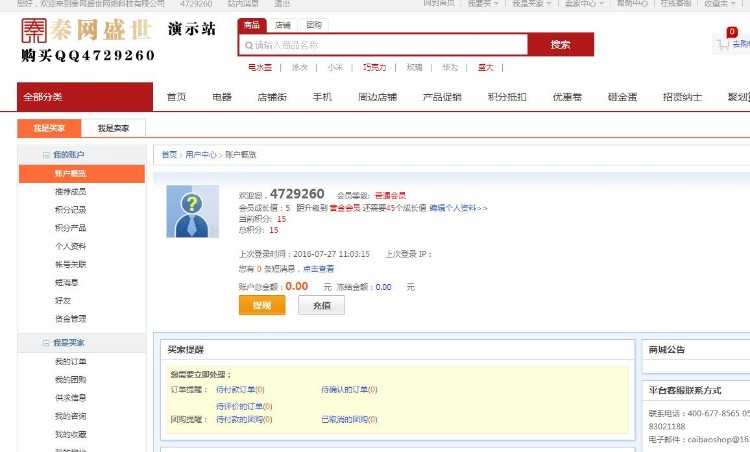Screen dimensions: 750x452
Task: Click the orange 提现 button
Action: [x=262, y=305]
